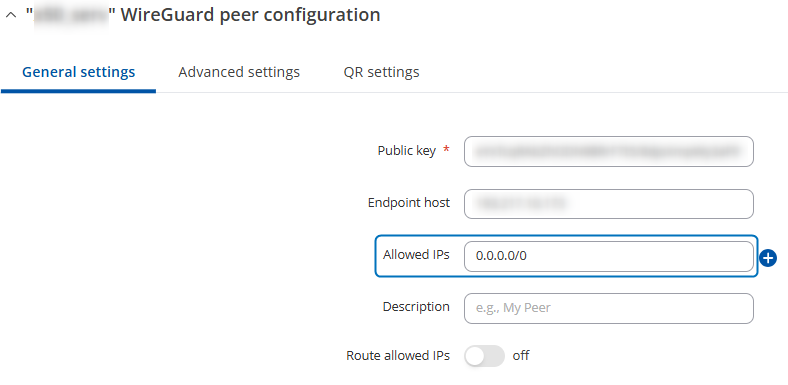Viewport: 788px width, 385px height.
Task: Click the off text beside the toggle
Action: click(x=521, y=356)
